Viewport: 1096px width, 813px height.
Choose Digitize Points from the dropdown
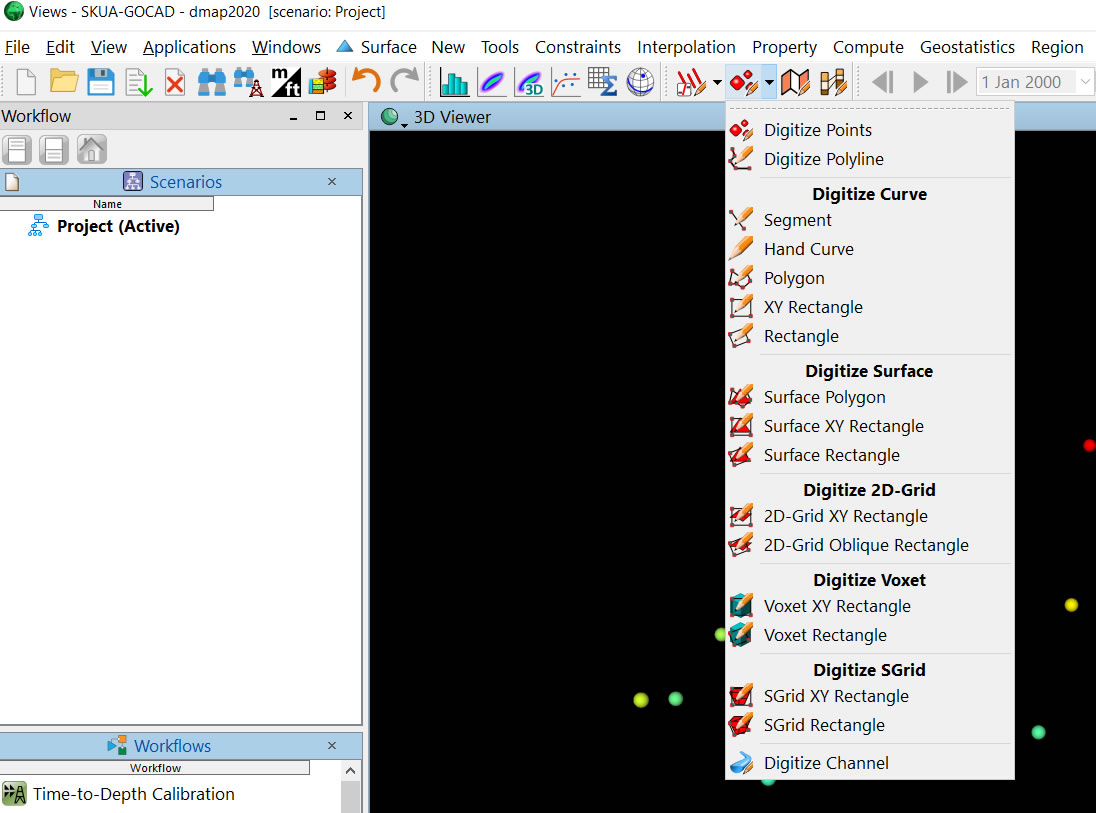pos(817,130)
